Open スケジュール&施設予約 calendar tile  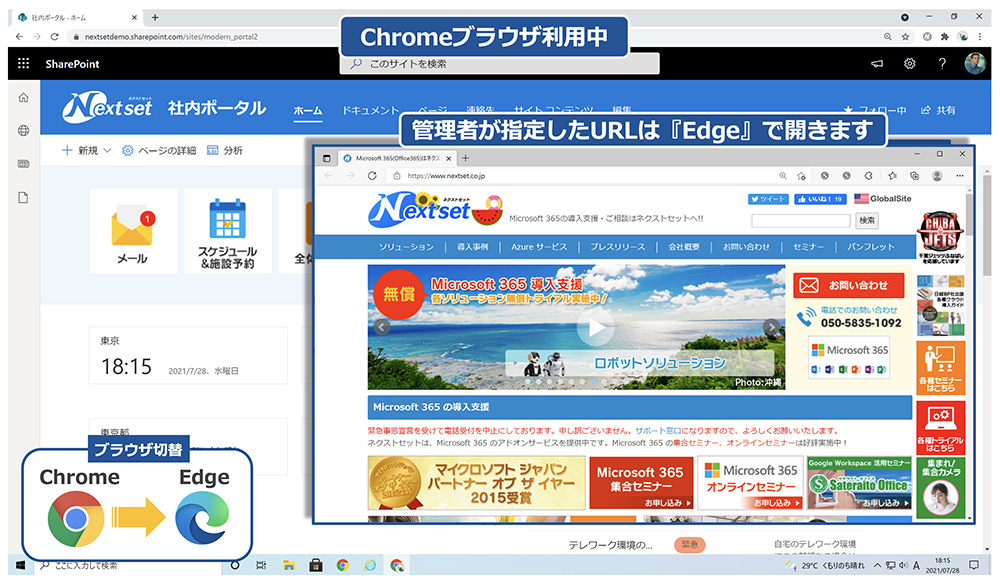click(228, 232)
